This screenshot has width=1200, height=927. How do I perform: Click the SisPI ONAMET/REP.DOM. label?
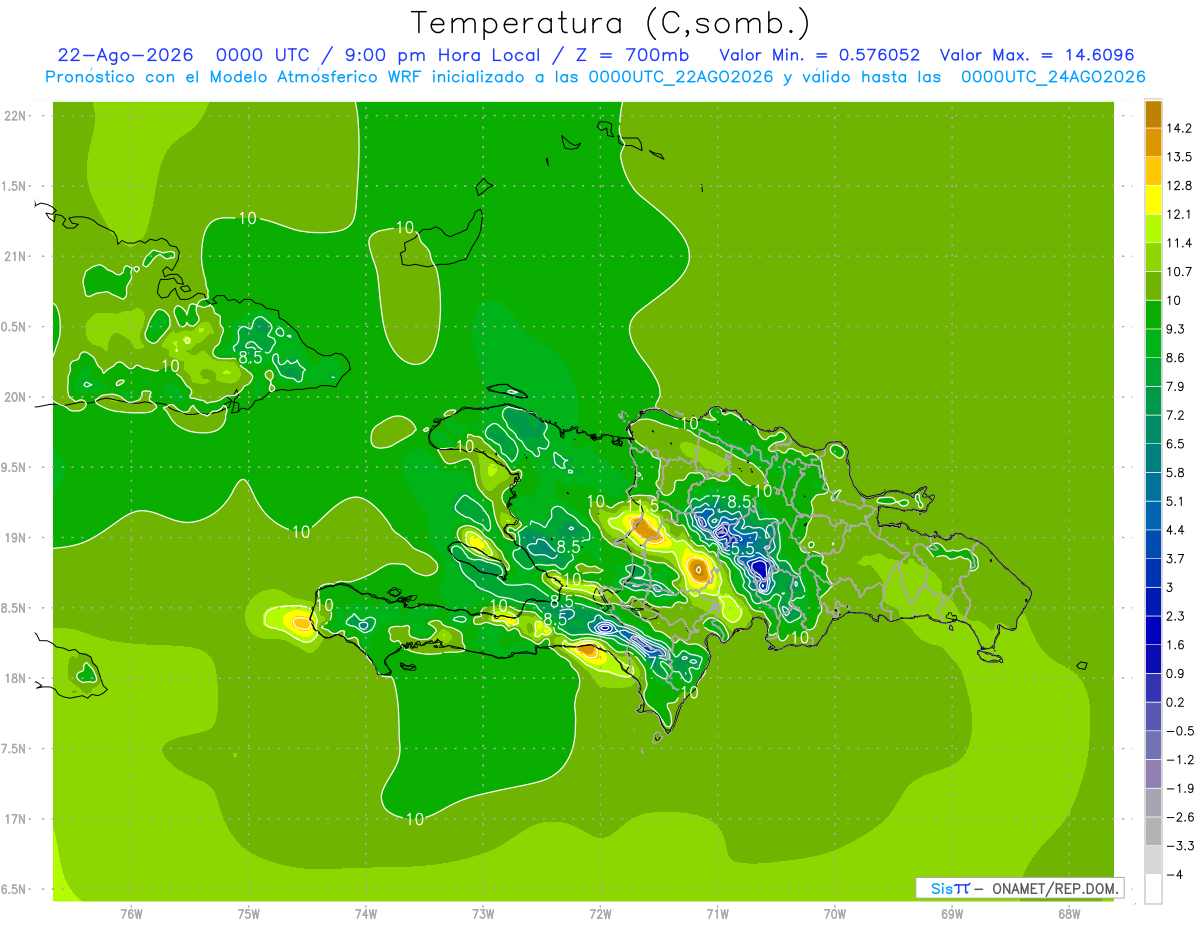[x=1019, y=888]
